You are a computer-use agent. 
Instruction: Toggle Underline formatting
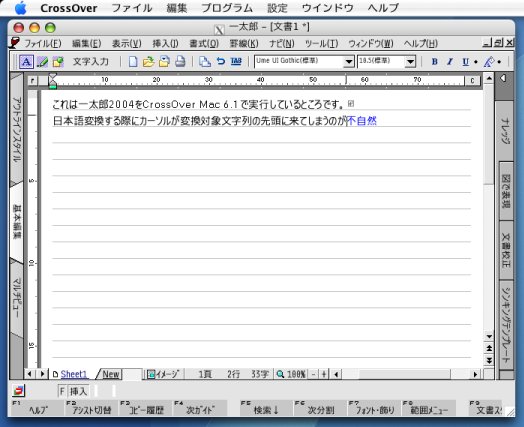tap(465, 62)
